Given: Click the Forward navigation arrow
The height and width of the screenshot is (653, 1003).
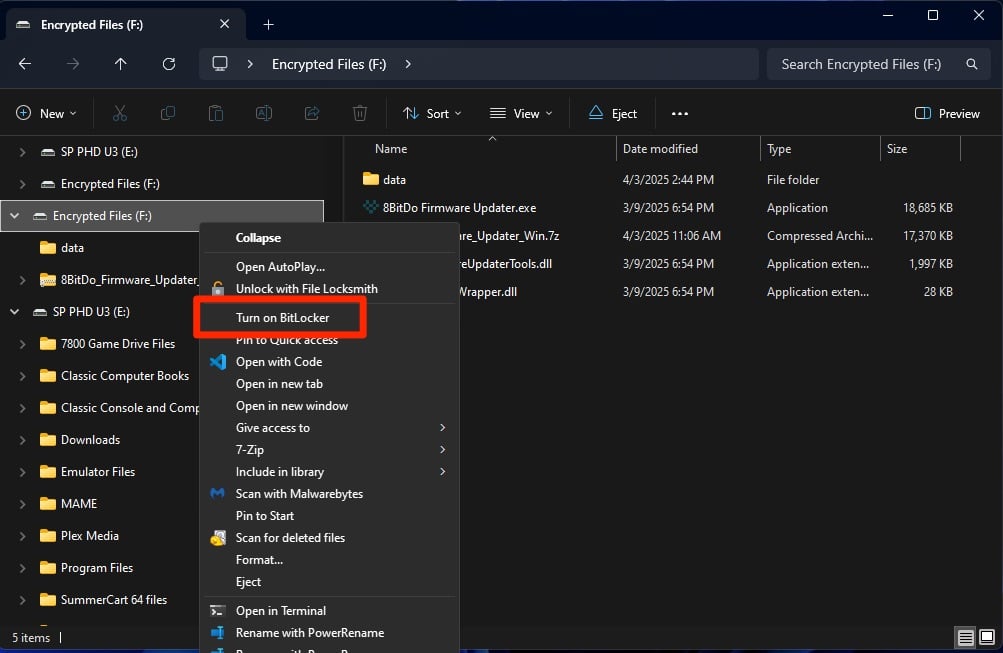Looking at the screenshot, I should 73,64.
